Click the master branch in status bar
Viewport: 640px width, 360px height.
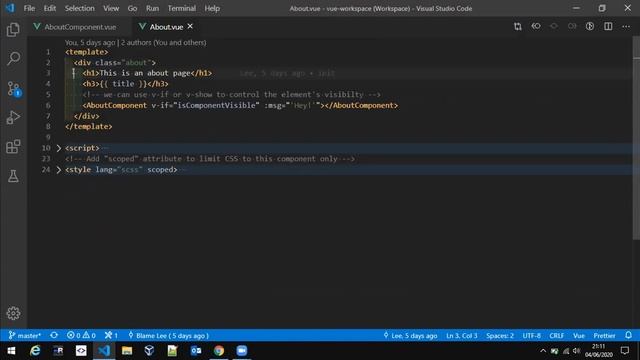(25, 336)
